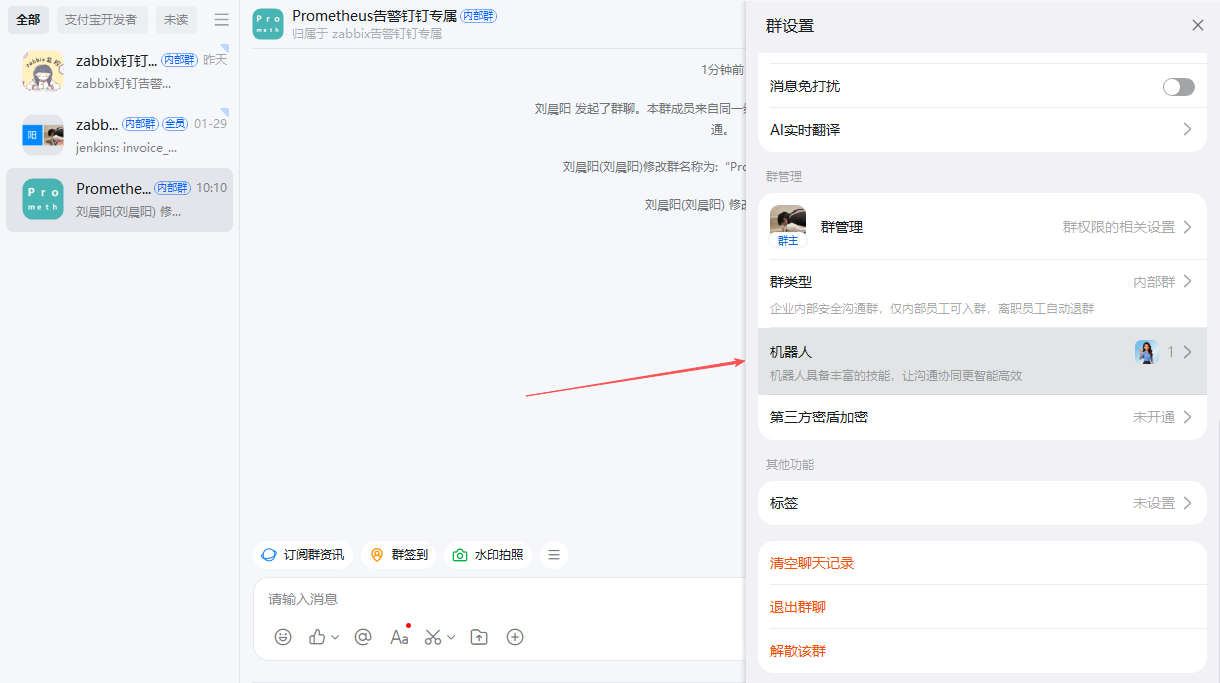Select the scissors screenshot tool
The image size is (1220, 683).
pos(433,637)
